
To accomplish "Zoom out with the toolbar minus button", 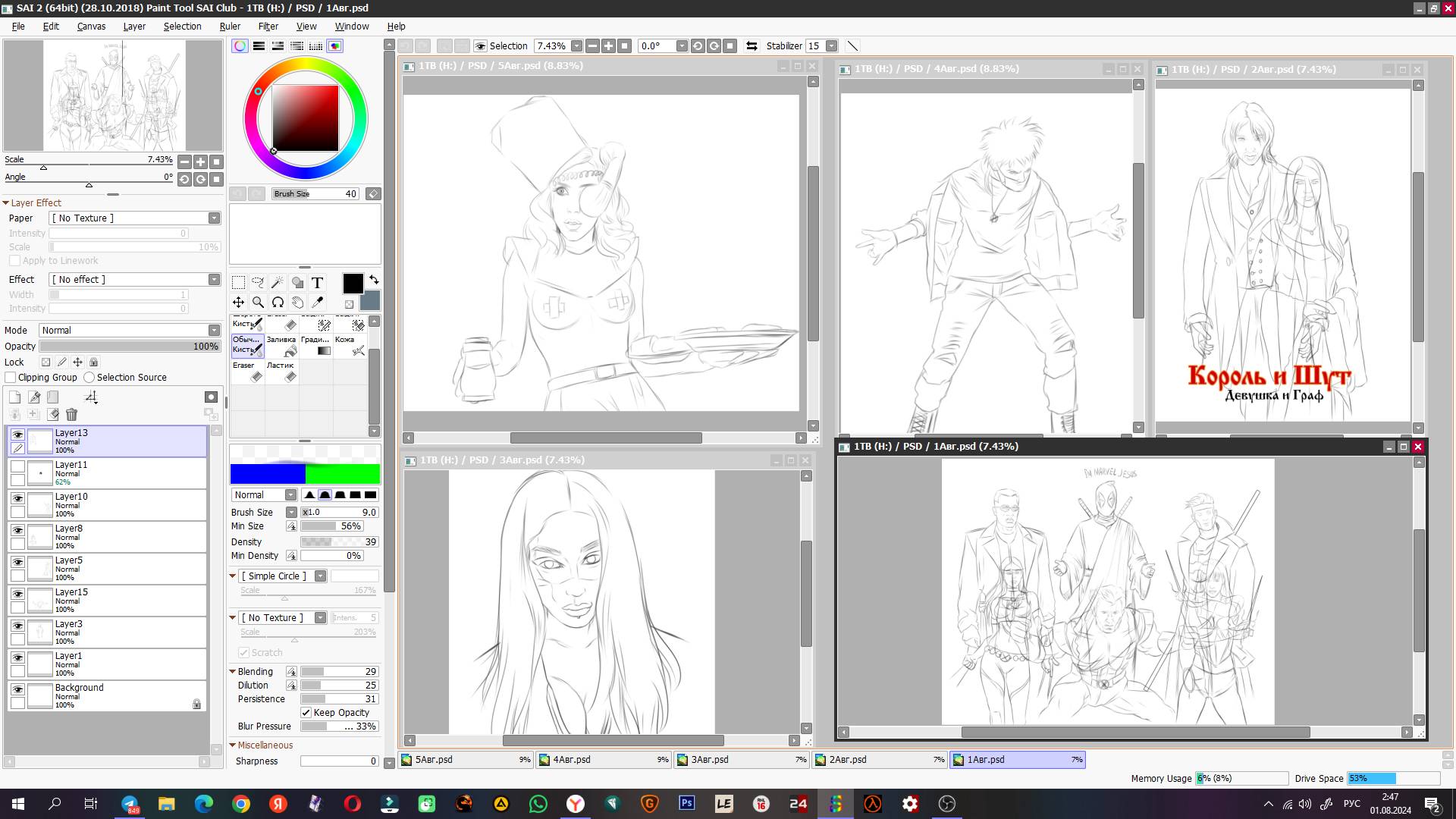I will pyautogui.click(x=592, y=45).
